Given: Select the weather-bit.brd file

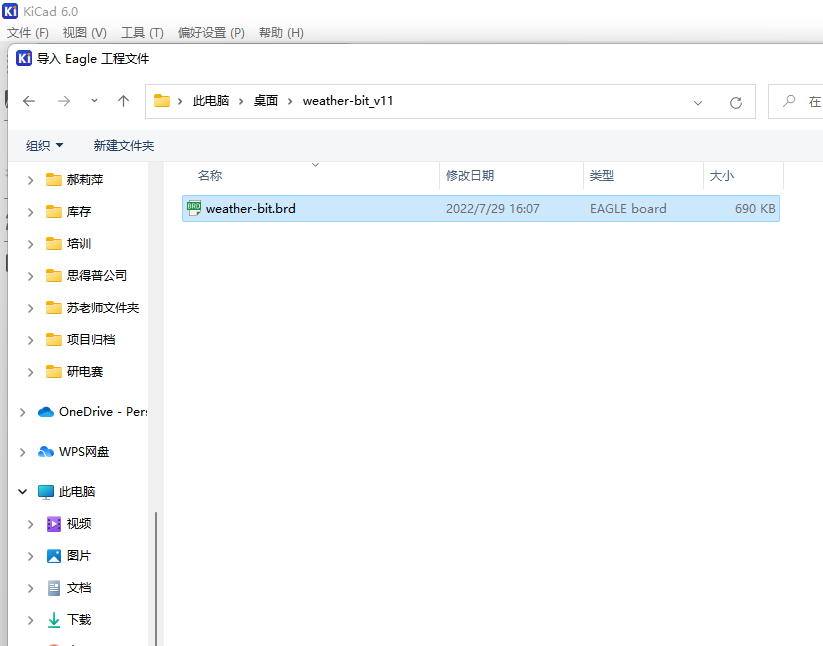Looking at the screenshot, I should point(481,208).
